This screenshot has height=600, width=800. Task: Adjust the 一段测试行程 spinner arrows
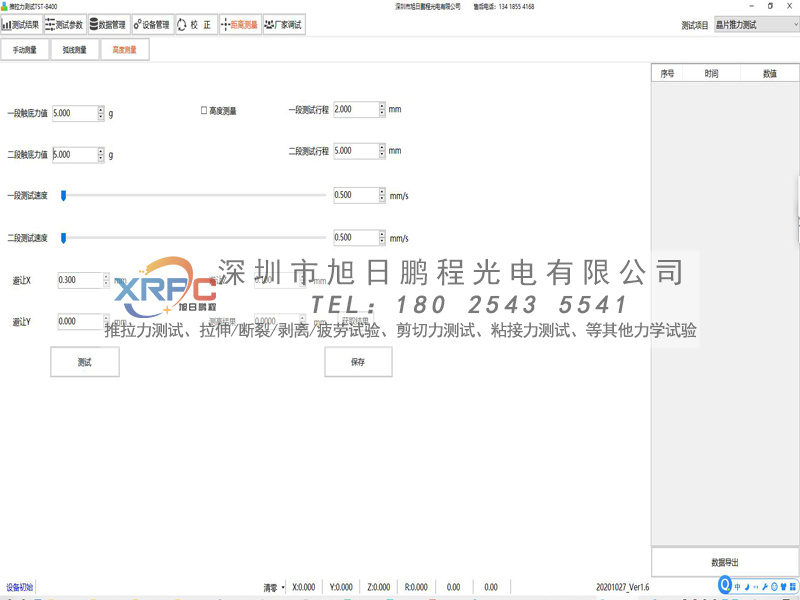[x=382, y=109]
